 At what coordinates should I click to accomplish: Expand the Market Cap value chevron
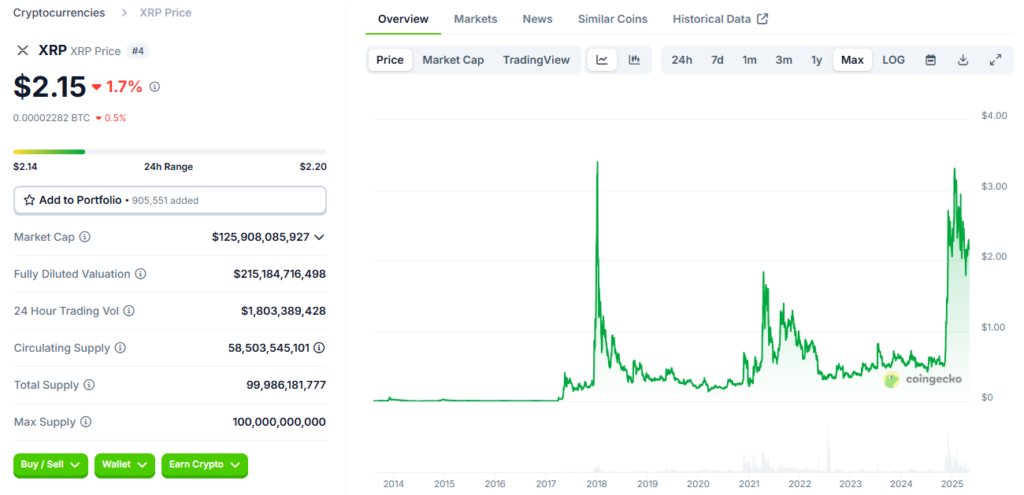pos(319,237)
